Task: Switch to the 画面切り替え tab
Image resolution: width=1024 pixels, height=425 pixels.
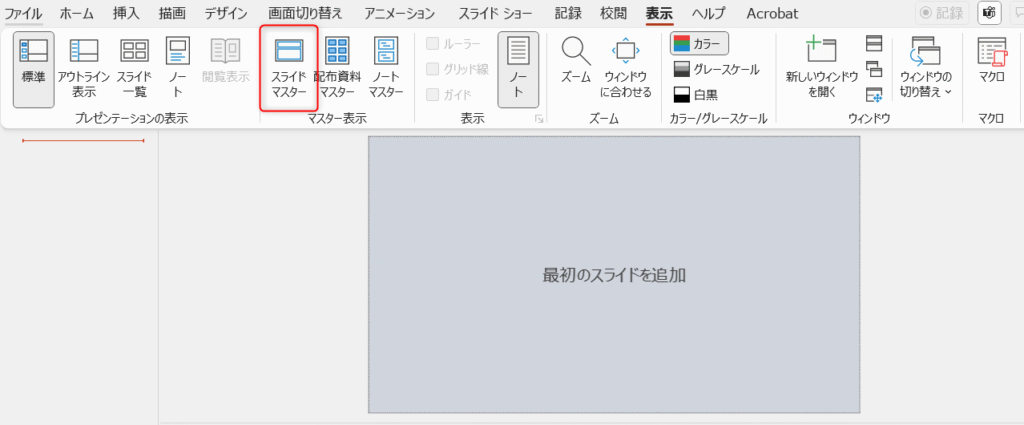Action: click(305, 13)
